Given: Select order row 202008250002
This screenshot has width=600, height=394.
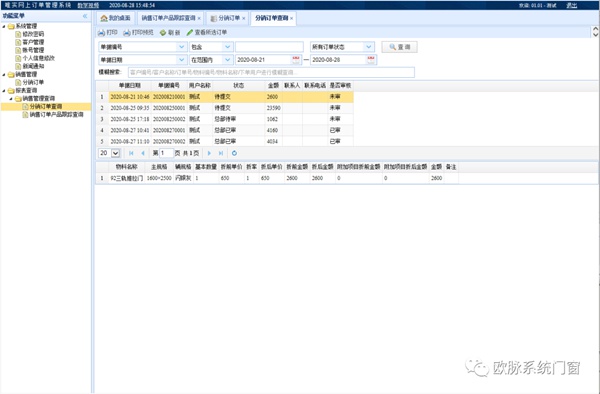Looking at the screenshot, I should coord(225,119).
